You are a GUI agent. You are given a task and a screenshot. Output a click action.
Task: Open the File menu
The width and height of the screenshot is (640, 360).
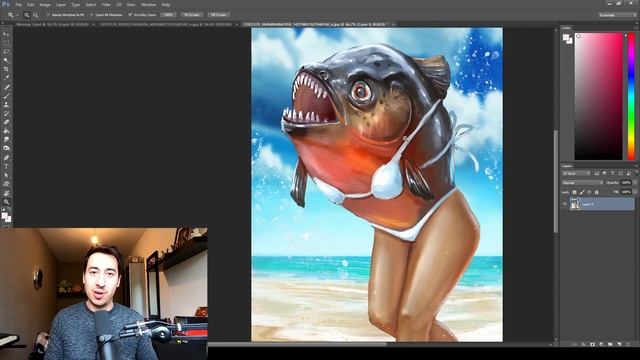tap(18, 4)
